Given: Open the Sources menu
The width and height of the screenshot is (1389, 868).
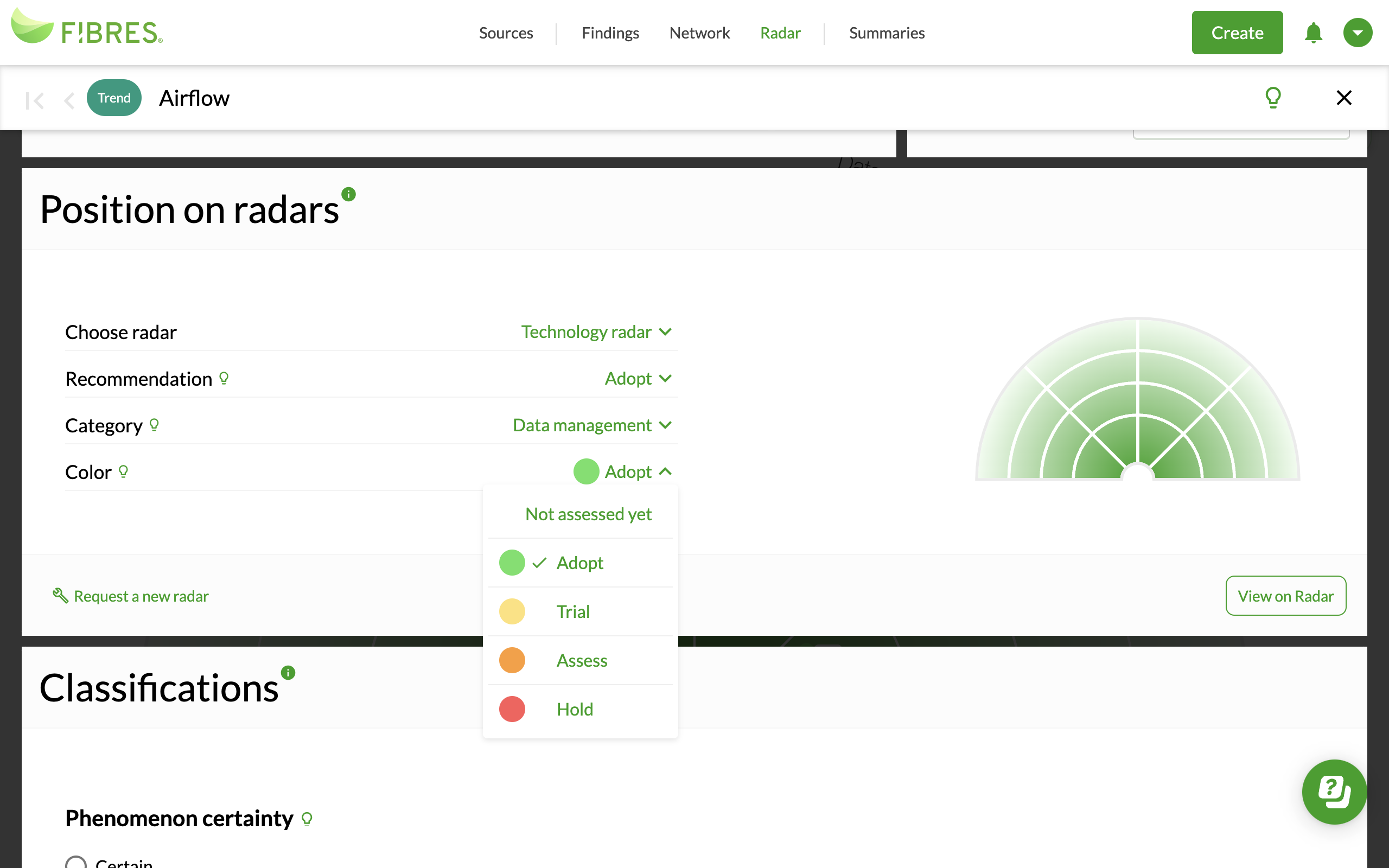Looking at the screenshot, I should pos(506,33).
